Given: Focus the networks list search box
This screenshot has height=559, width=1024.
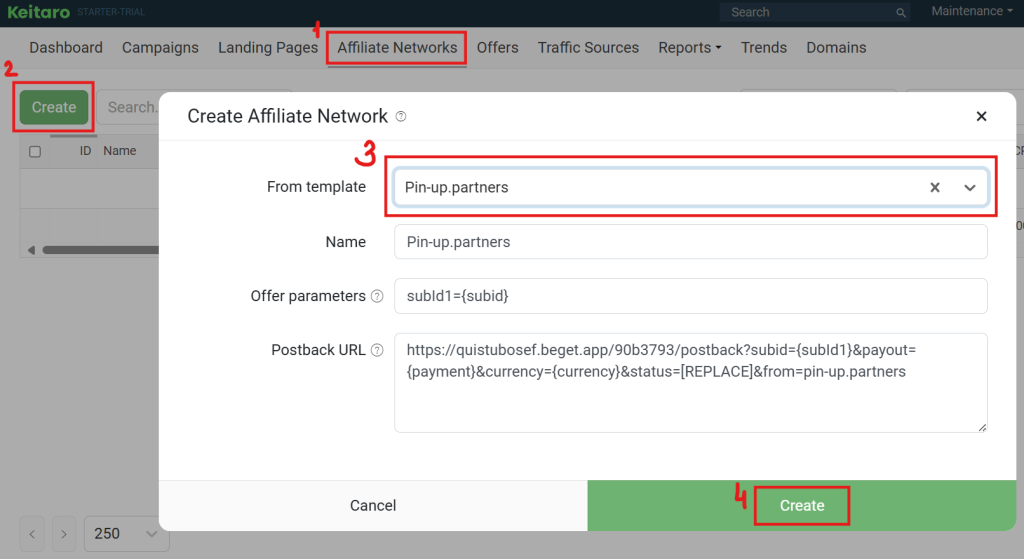Looking at the screenshot, I should click(x=129, y=107).
